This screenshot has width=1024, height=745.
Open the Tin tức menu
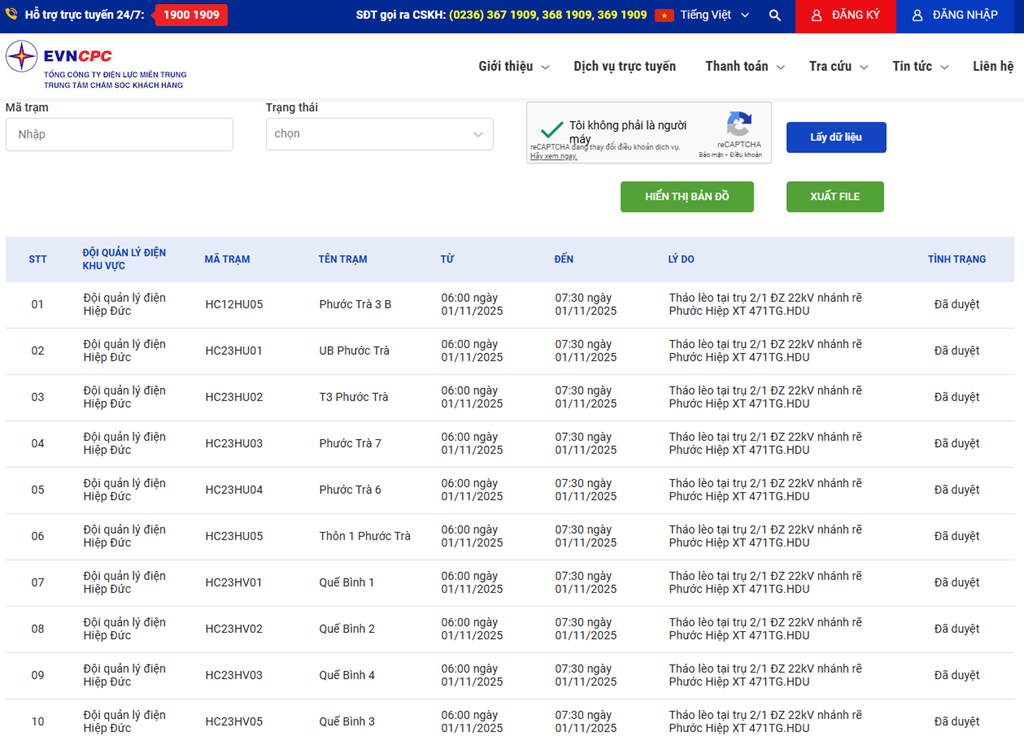tap(919, 67)
